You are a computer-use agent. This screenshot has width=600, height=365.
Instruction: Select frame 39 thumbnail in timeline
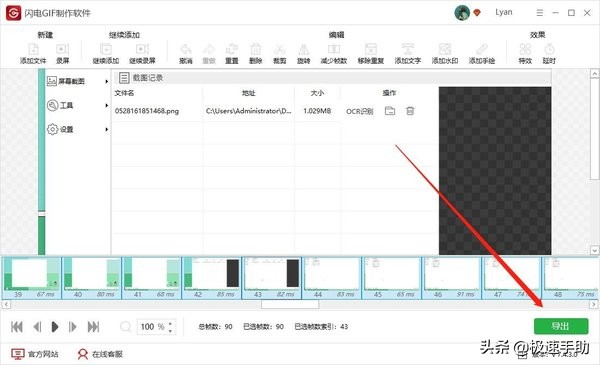(x=31, y=278)
